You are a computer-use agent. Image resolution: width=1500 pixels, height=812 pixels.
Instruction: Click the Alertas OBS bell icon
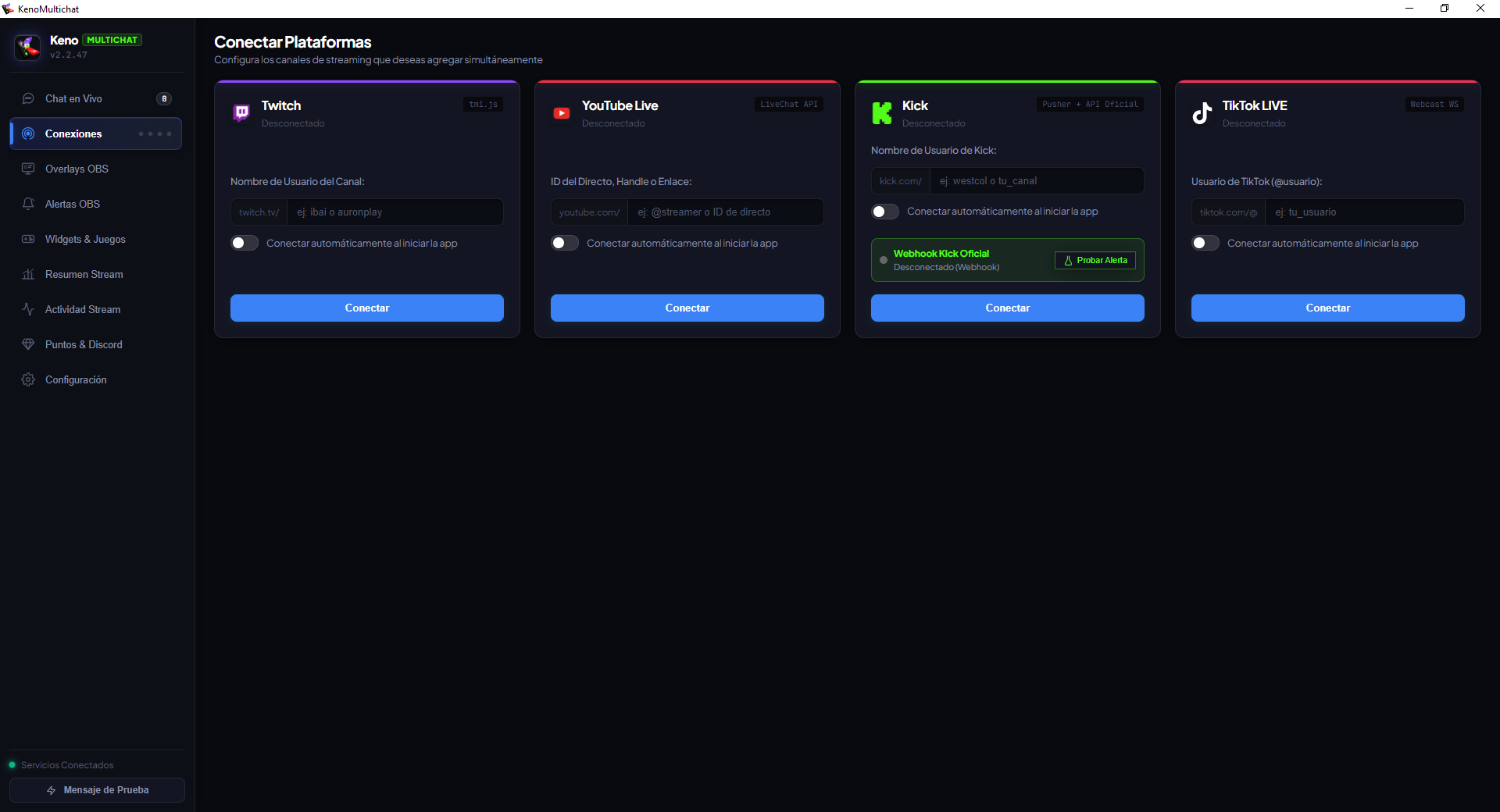pos(28,204)
